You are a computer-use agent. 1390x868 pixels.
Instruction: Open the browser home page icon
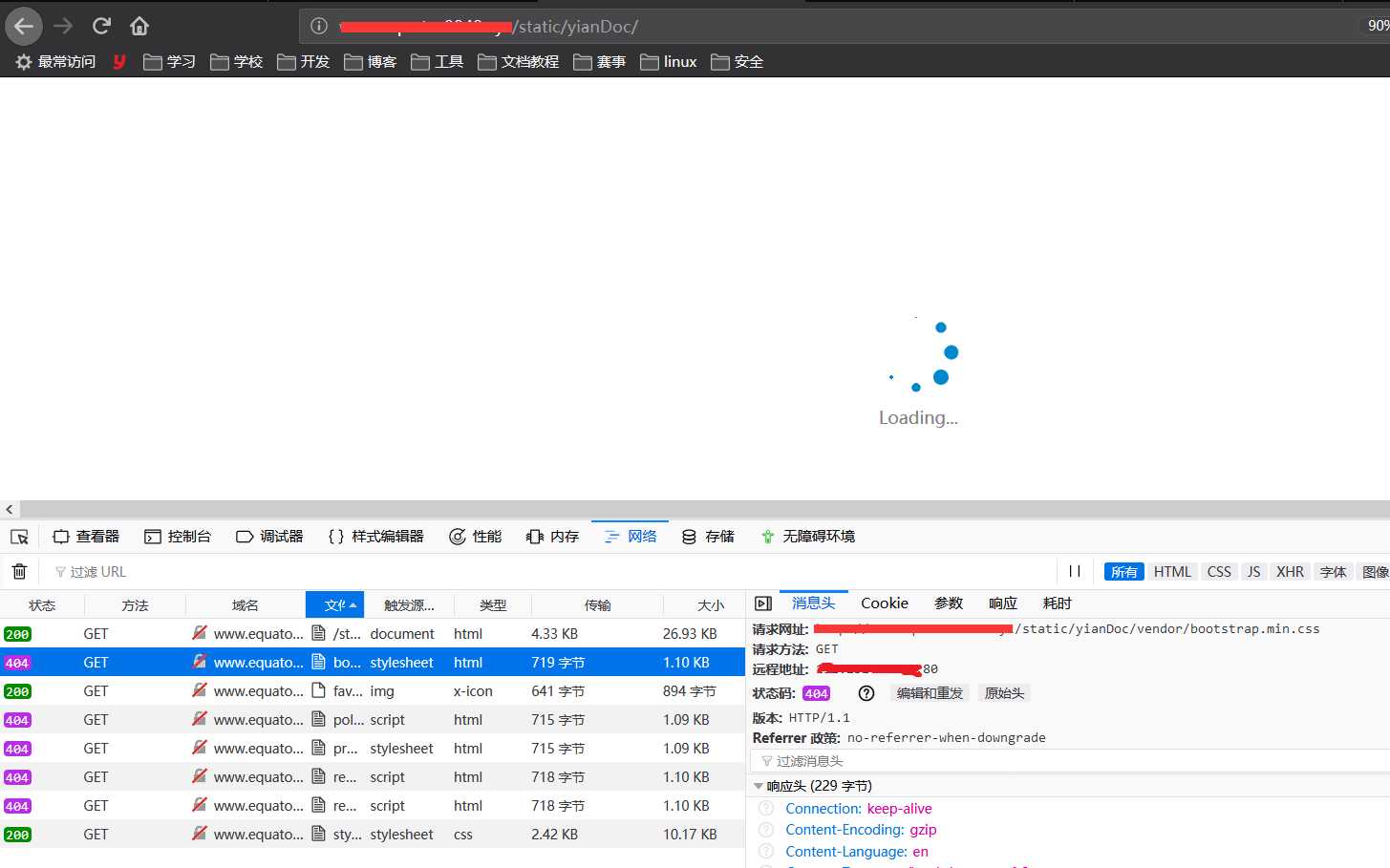[139, 26]
